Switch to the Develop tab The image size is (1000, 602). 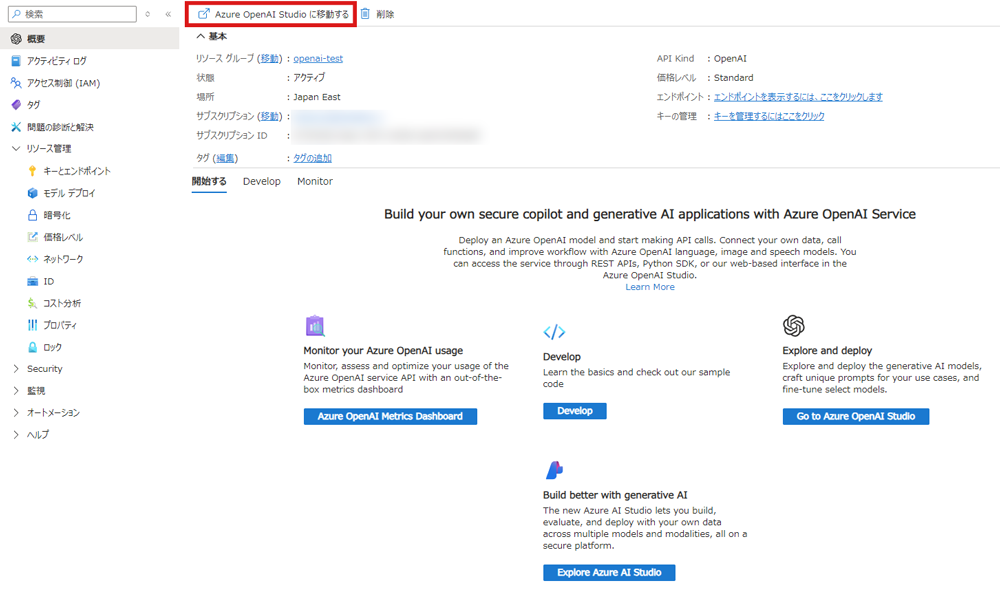point(261,181)
